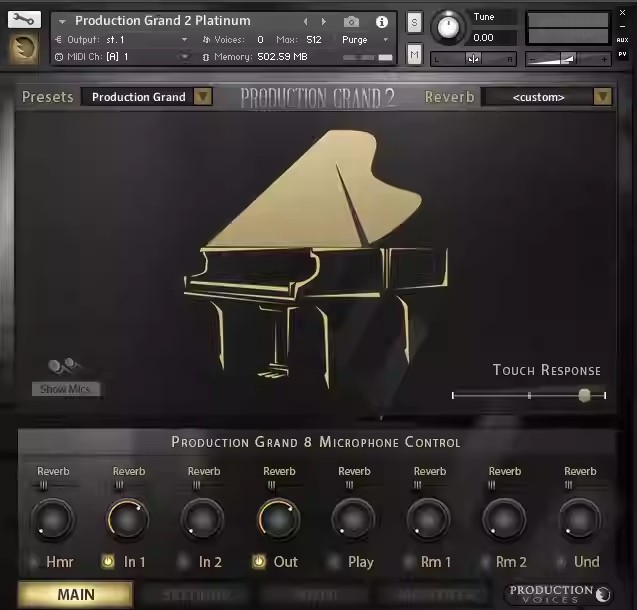Turn off the Out microphone power button
Screen dimensions: 637x610
click(257, 561)
